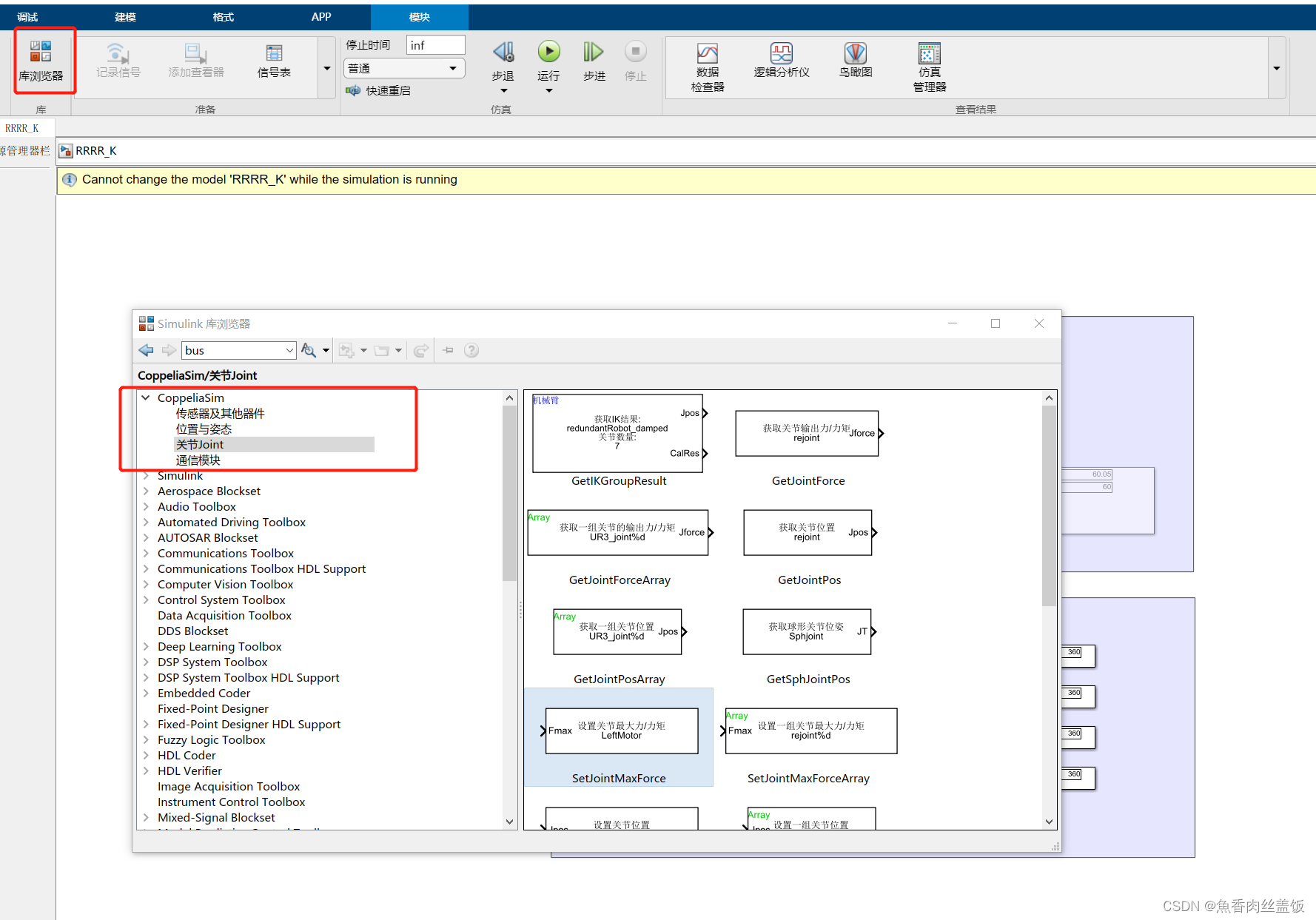Select Embedded Coder in the library tree
The width and height of the screenshot is (1316, 920).
coord(204,694)
